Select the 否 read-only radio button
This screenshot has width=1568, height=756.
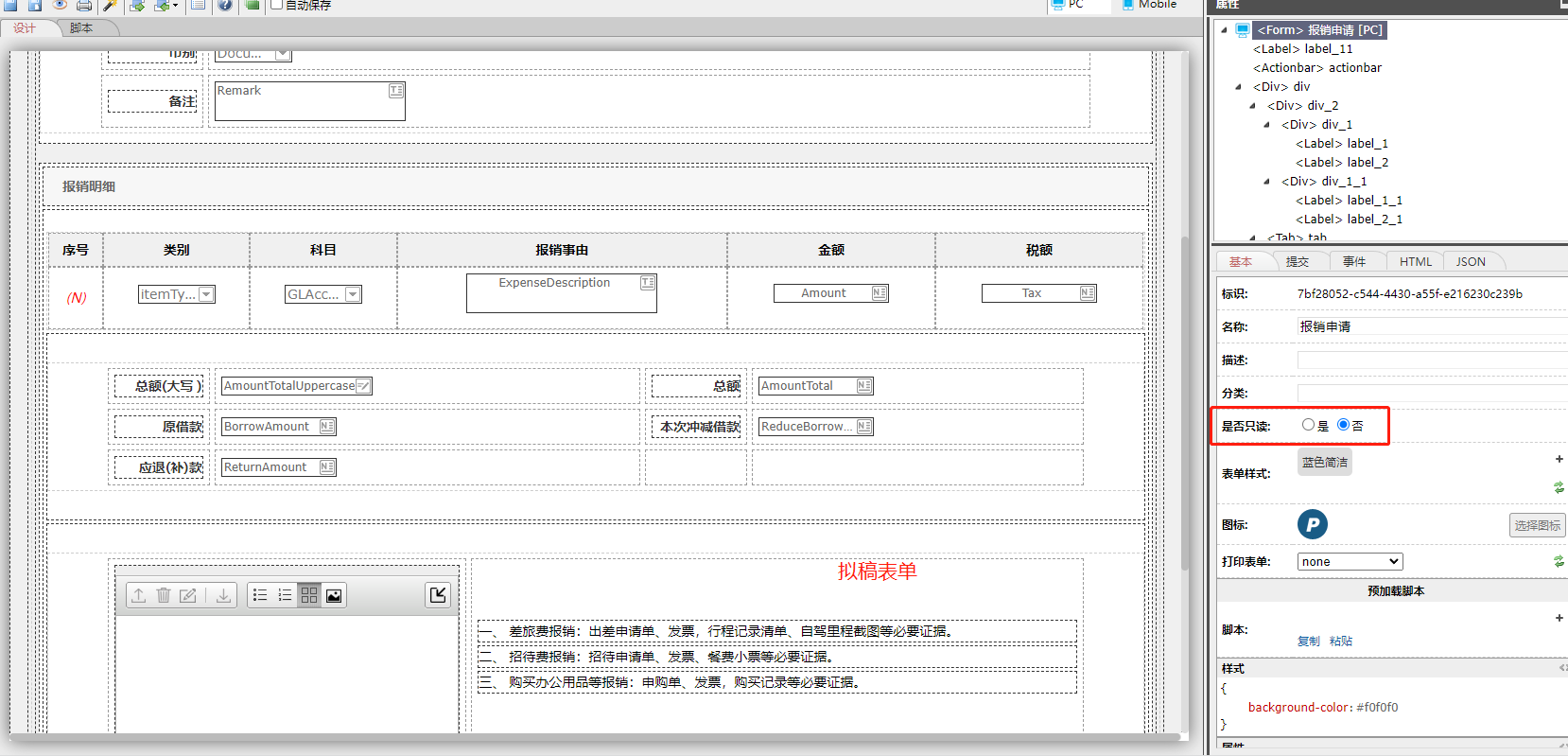point(1343,425)
